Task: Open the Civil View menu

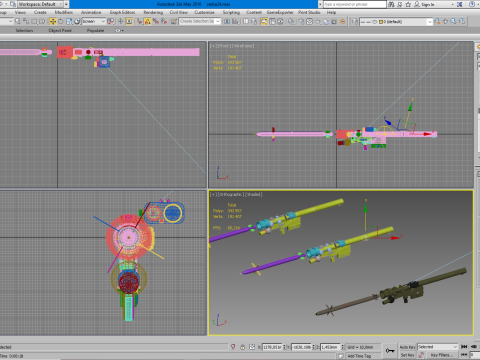Action: [x=178, y=12]
